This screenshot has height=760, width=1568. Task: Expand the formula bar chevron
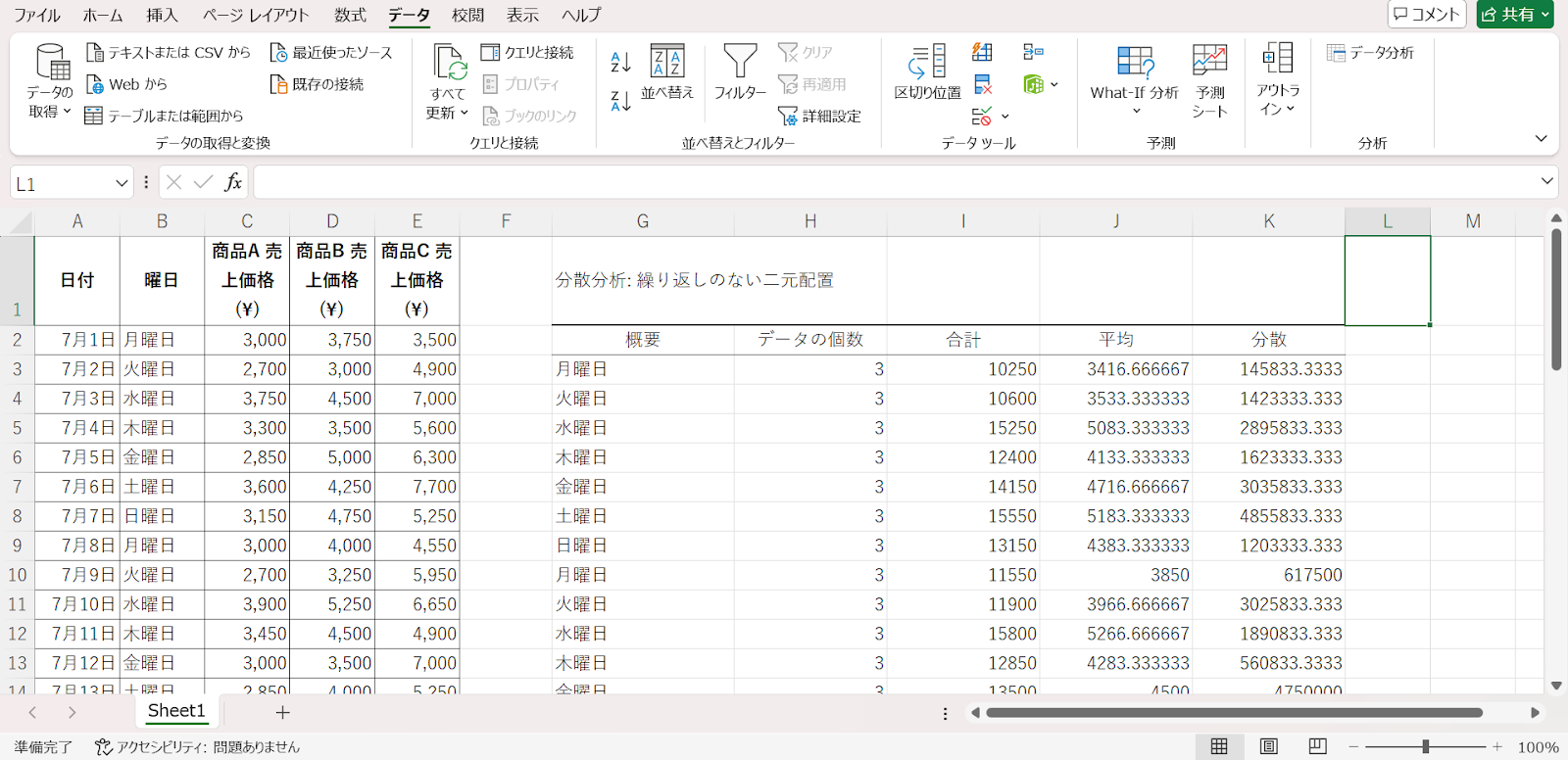click(1547, 181)
